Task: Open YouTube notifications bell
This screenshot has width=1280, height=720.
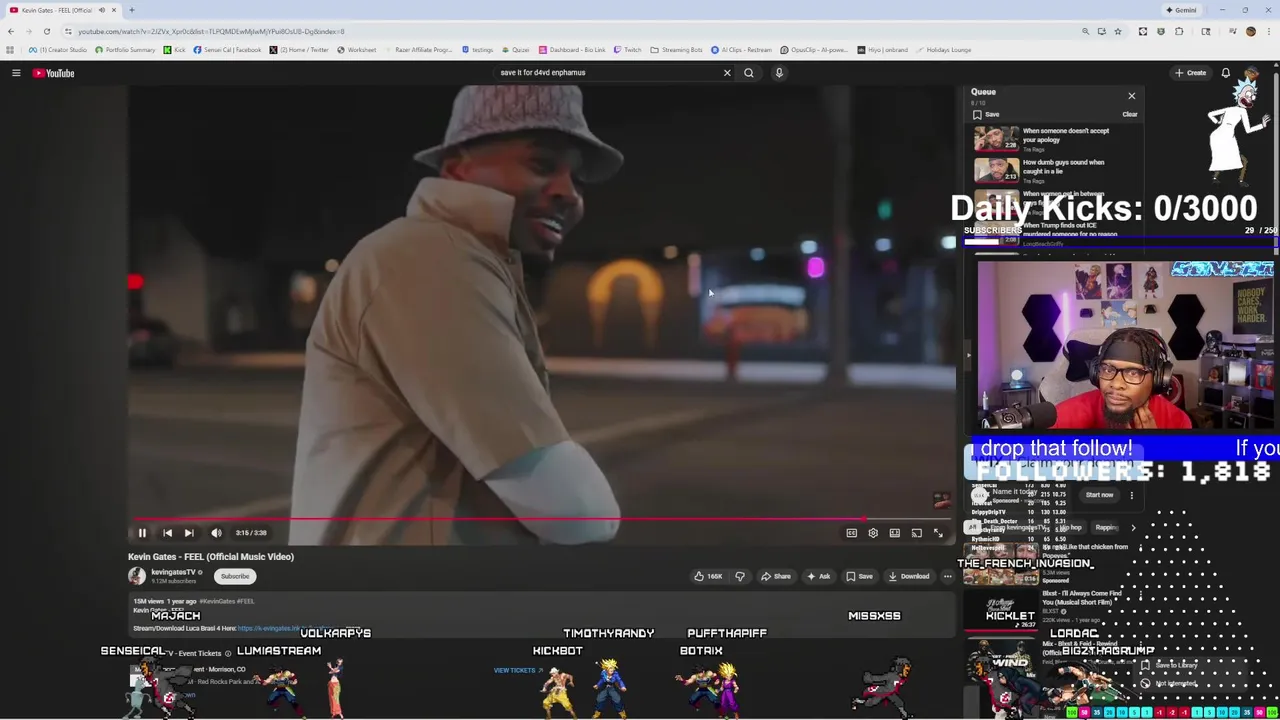Action: [x=1225, y=73]
